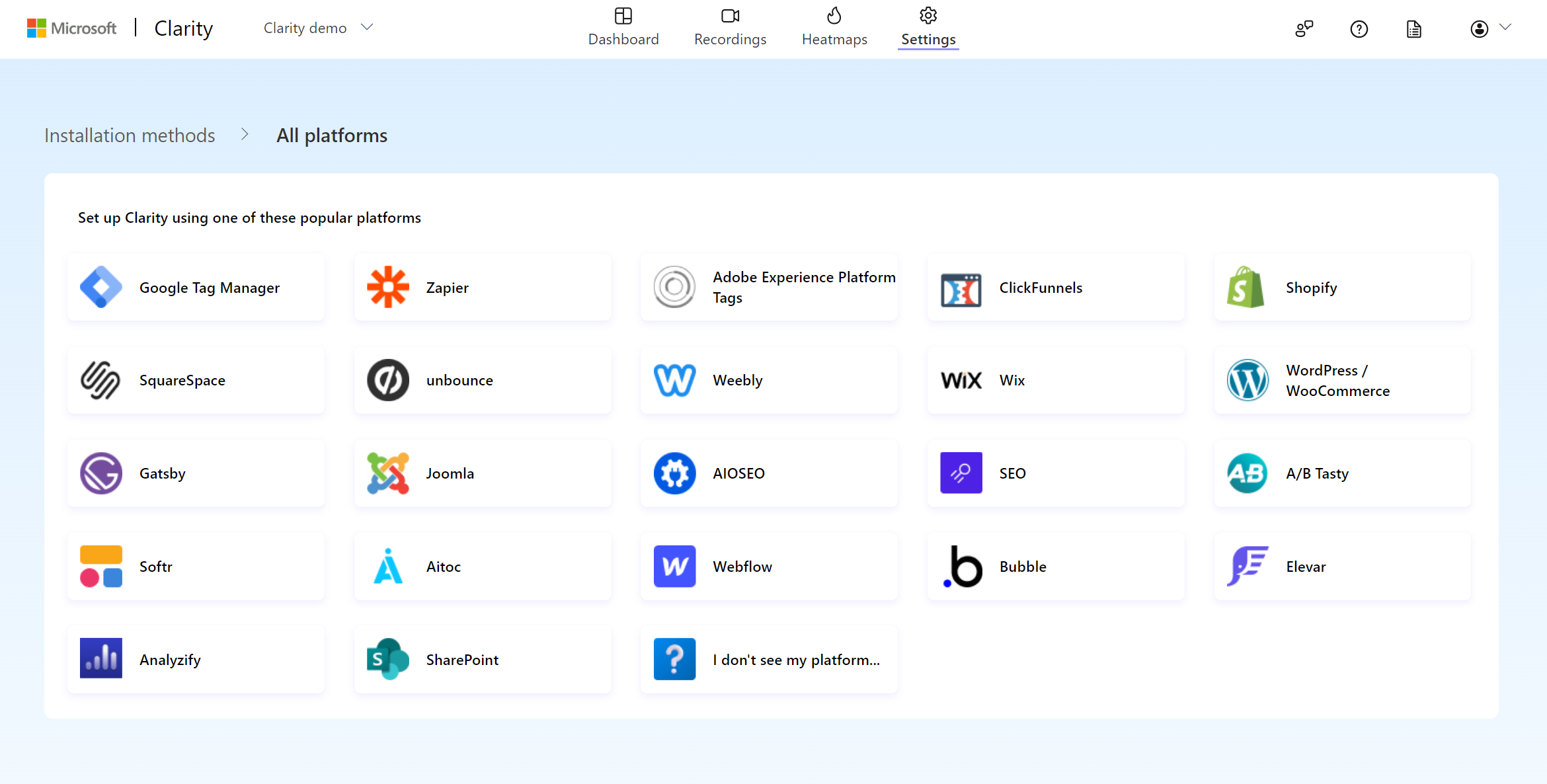Click the Softr logo icon
The image size is (1547, 784).
click(101, 567)
